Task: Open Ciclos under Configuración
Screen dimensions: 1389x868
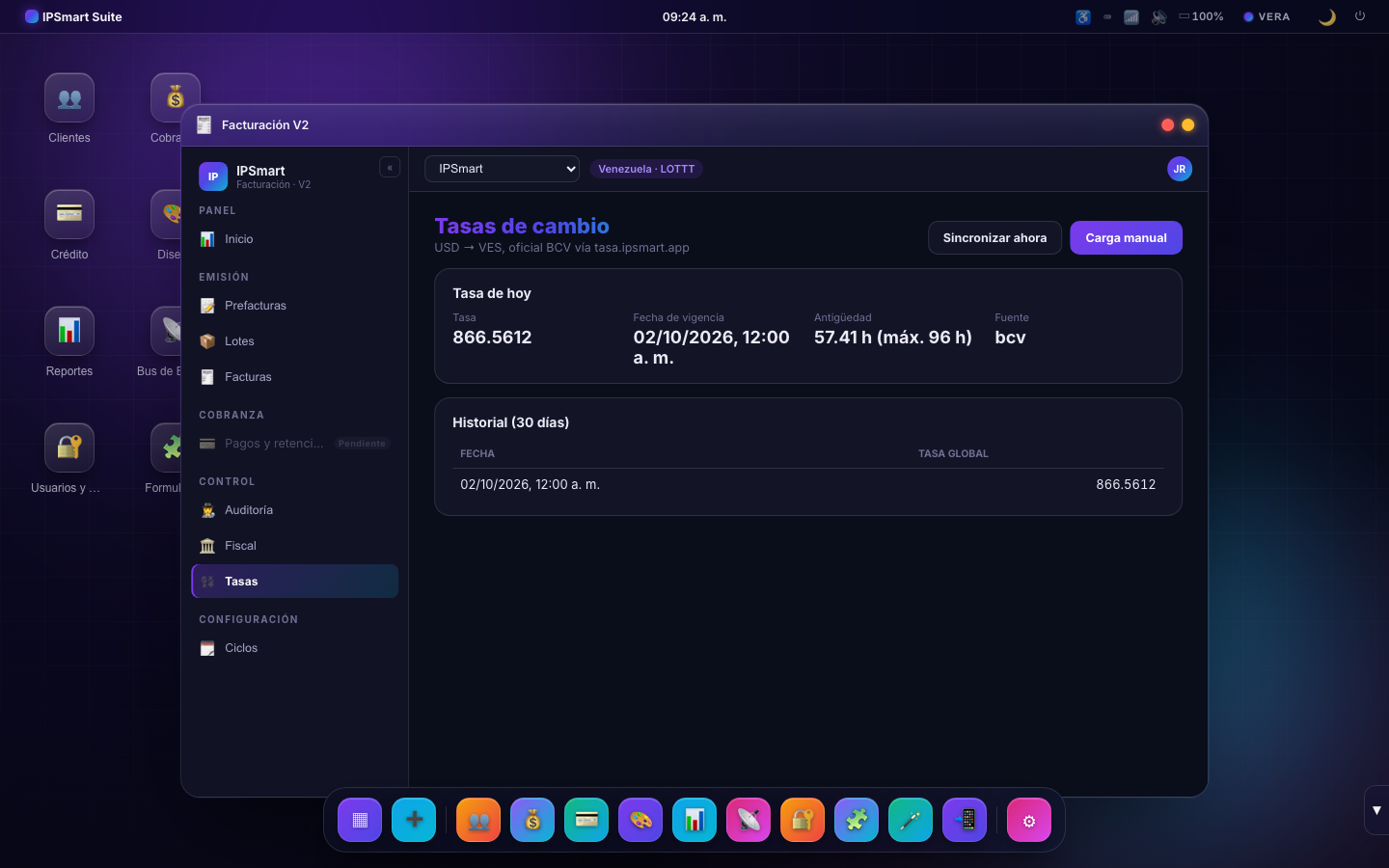Action: pyautogui.click(x=294, y=648)
